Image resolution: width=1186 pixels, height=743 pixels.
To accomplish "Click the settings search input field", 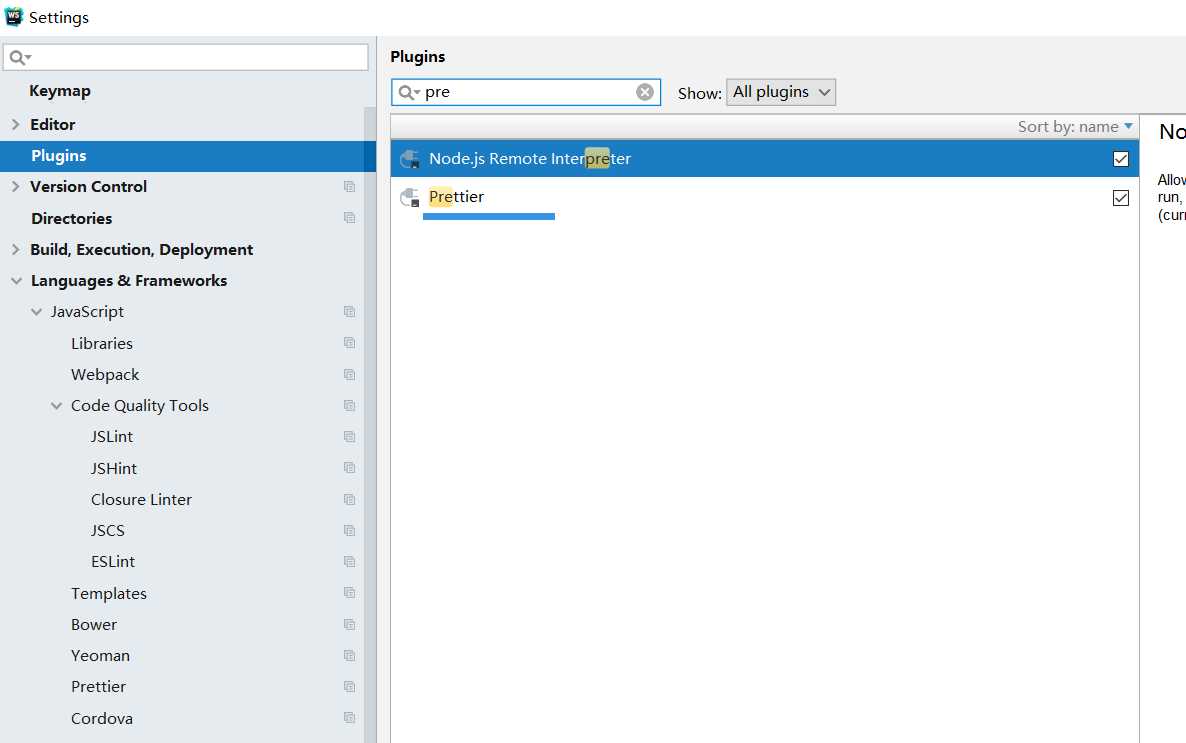I will (x=186, y=58).
